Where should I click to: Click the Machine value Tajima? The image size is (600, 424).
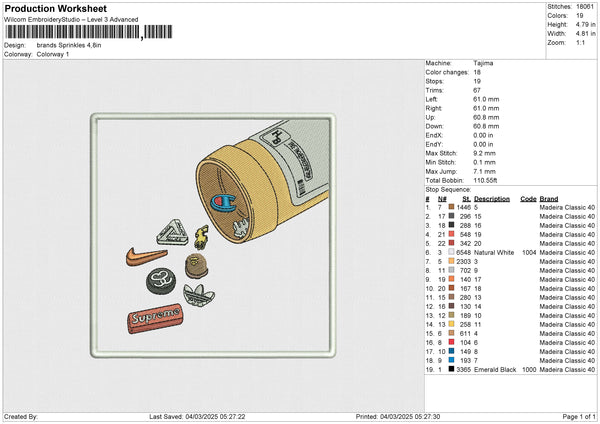click(x=483, y=63)
